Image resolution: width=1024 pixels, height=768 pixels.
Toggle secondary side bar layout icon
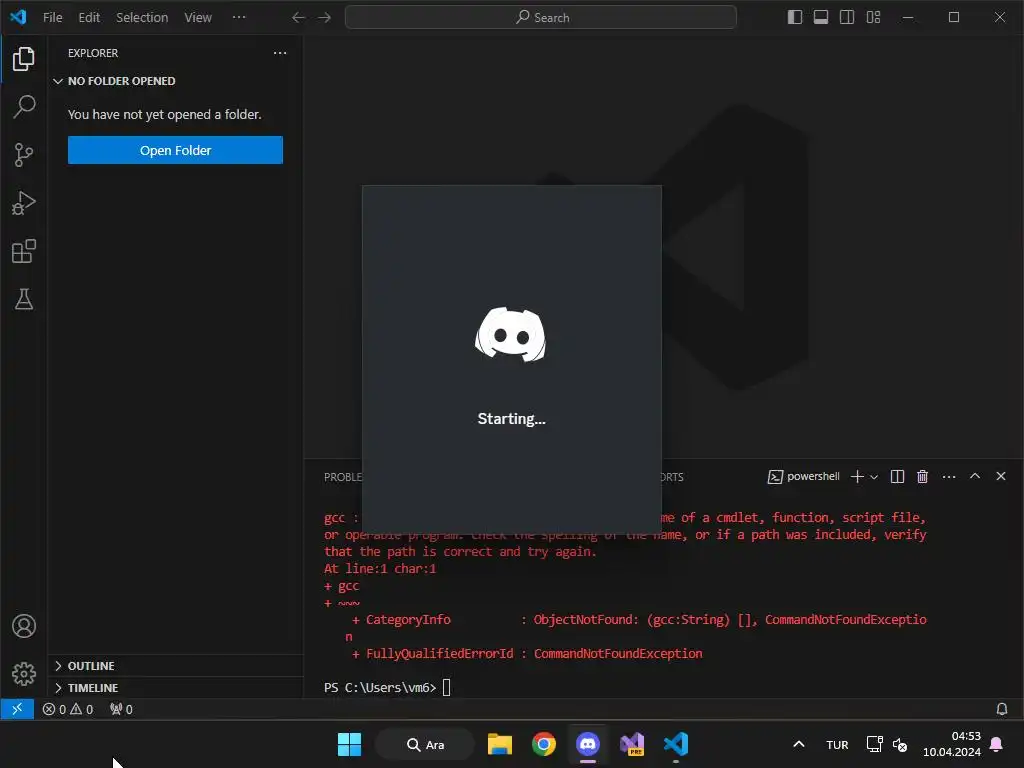coord(847,18)
